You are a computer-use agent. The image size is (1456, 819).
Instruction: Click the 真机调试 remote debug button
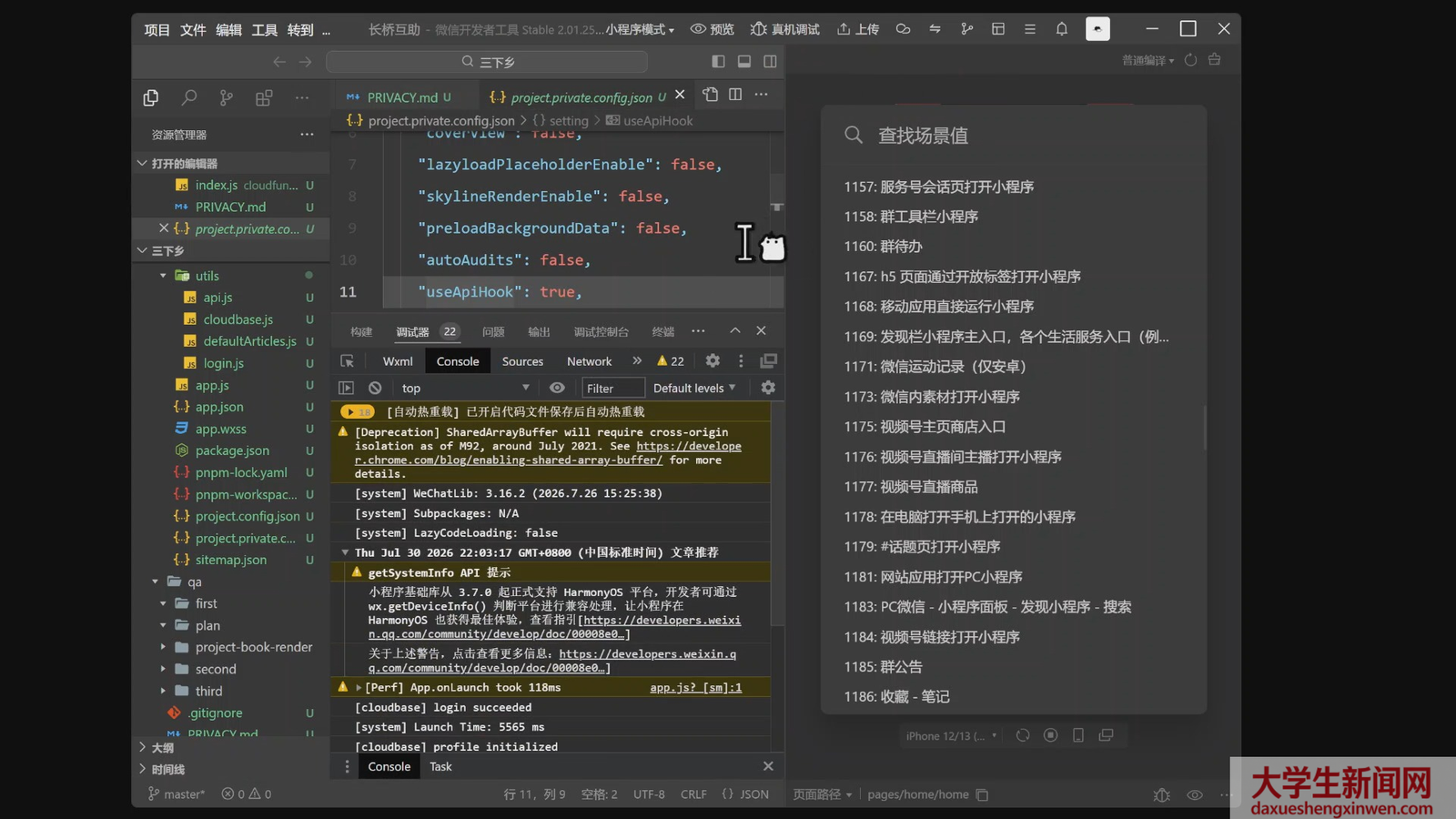click(784, 29)
